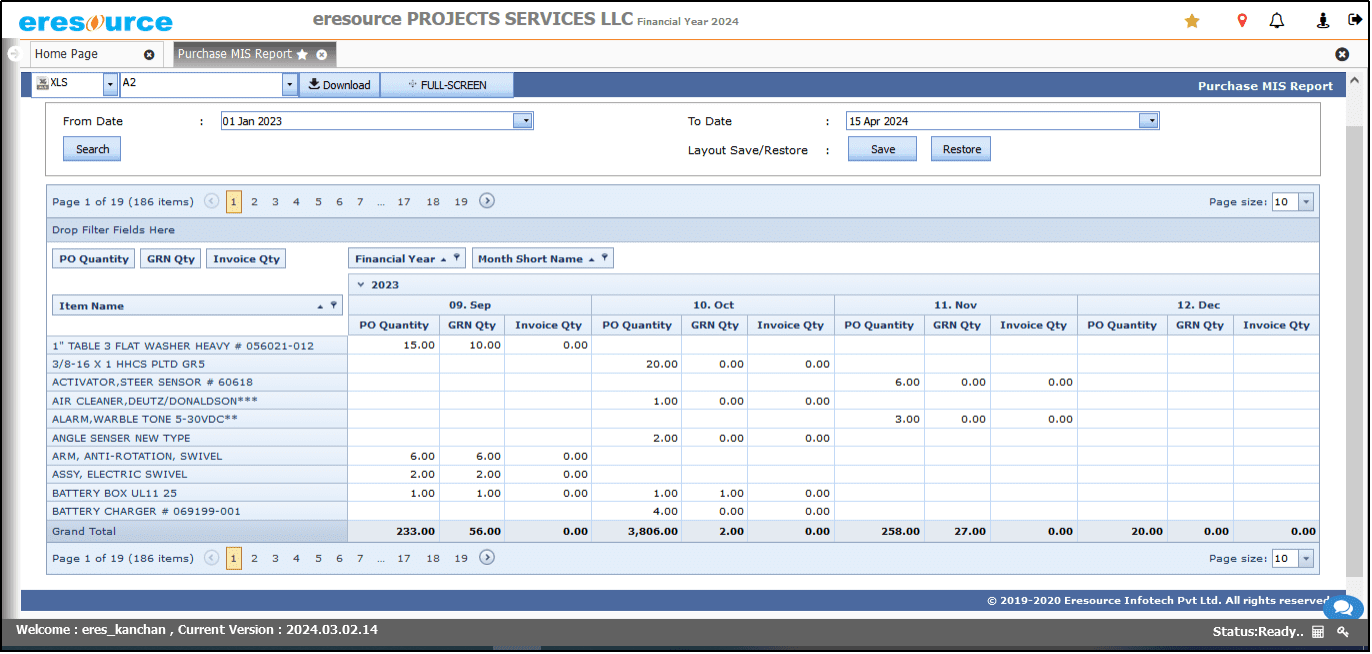Switch to the Home Page tab
The width and height of the screenshot is (1372, 654).
[67, 54]
